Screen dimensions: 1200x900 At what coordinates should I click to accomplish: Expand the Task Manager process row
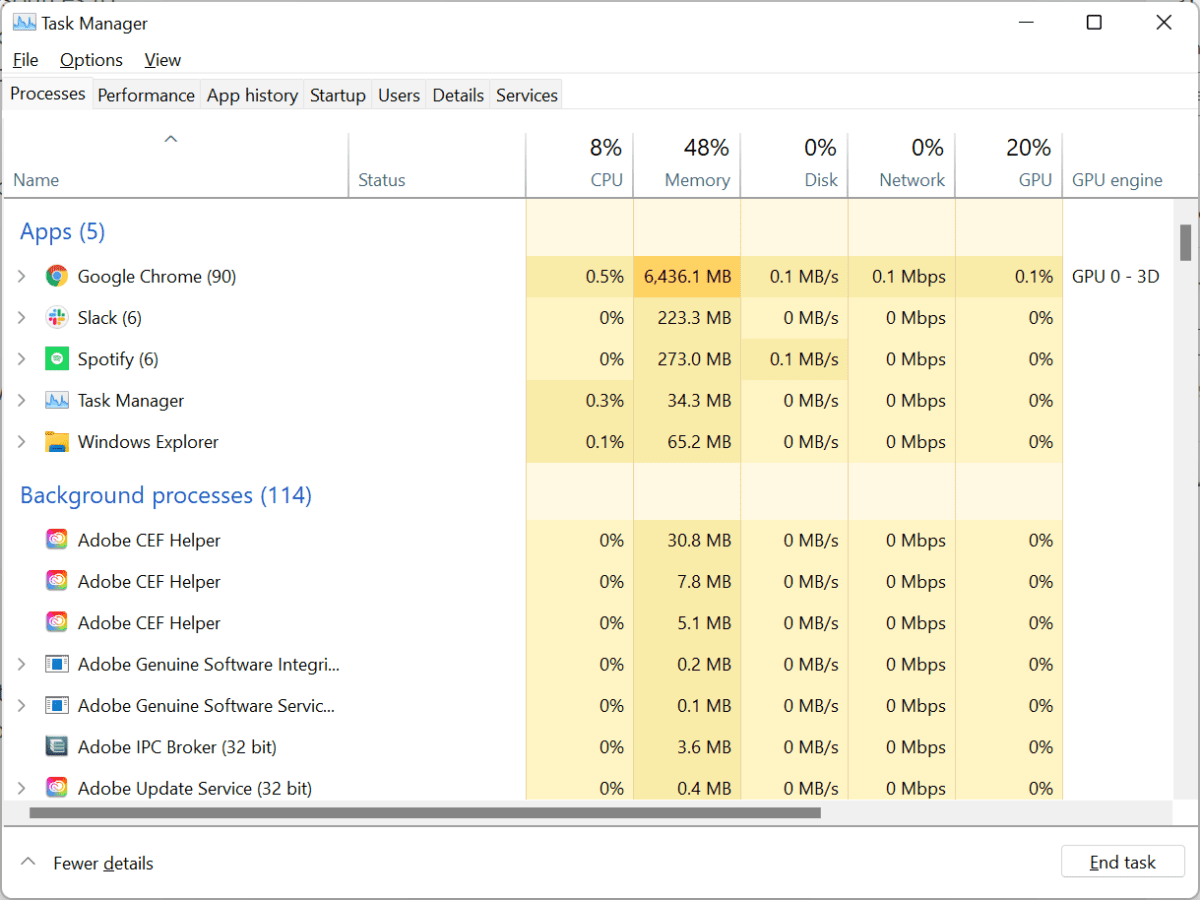[22, 400]
